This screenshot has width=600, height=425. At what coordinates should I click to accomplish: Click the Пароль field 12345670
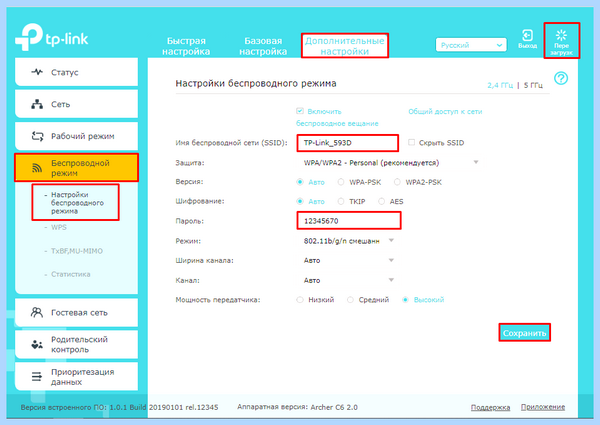tap(349, 221)
